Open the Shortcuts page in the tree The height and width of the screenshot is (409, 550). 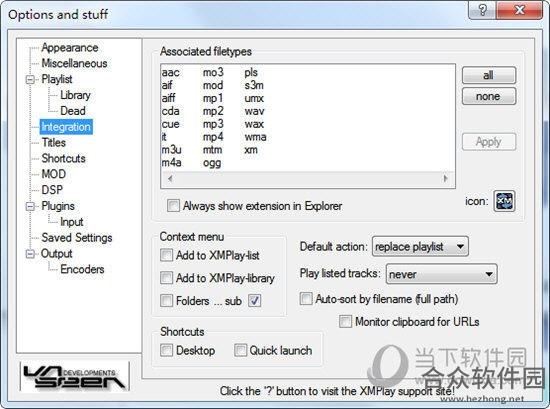click(63, 158)
